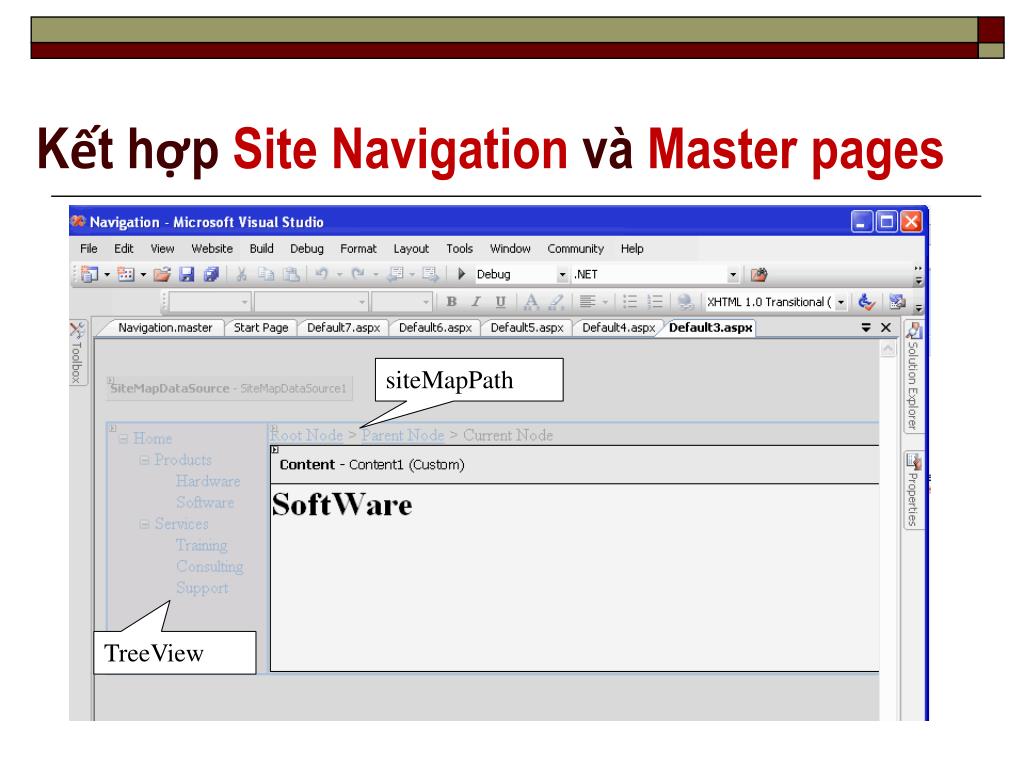Click the Convert to Hyperlink globe icon

pos(685,302)
